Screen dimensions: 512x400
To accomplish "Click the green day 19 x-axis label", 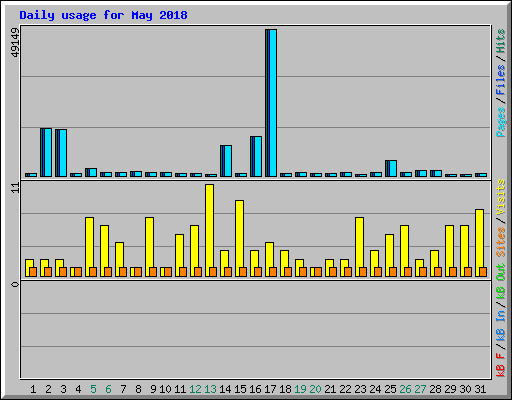I will 300,389.
